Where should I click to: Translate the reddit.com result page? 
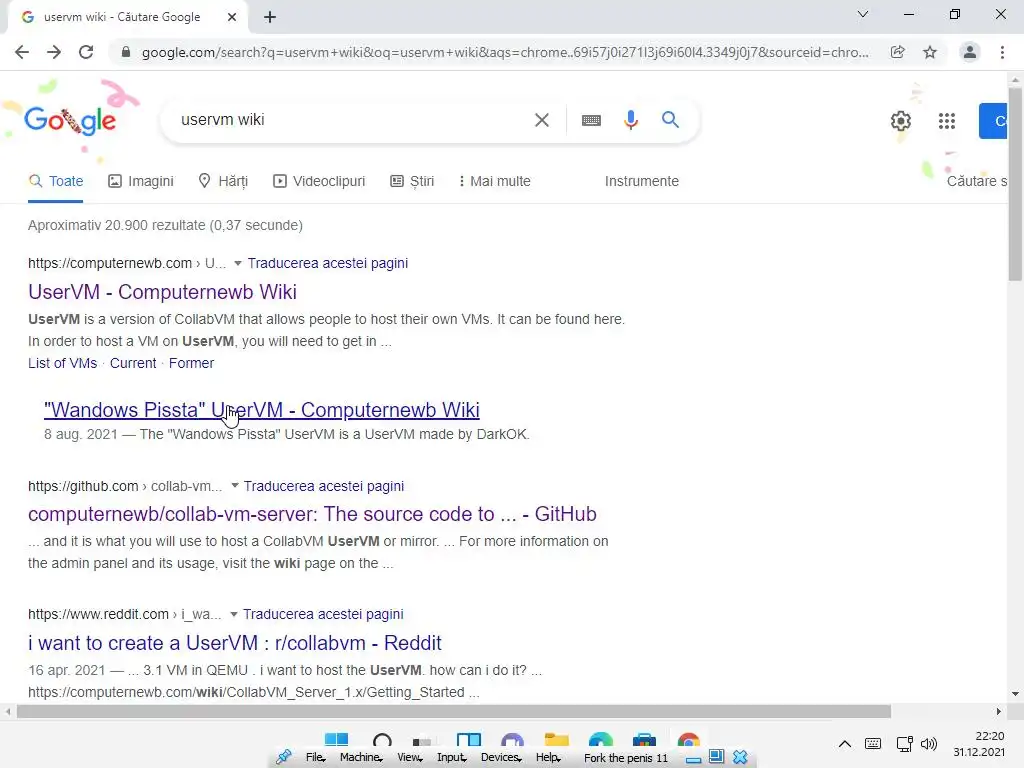pyautogui.click(x=323, y=614)
